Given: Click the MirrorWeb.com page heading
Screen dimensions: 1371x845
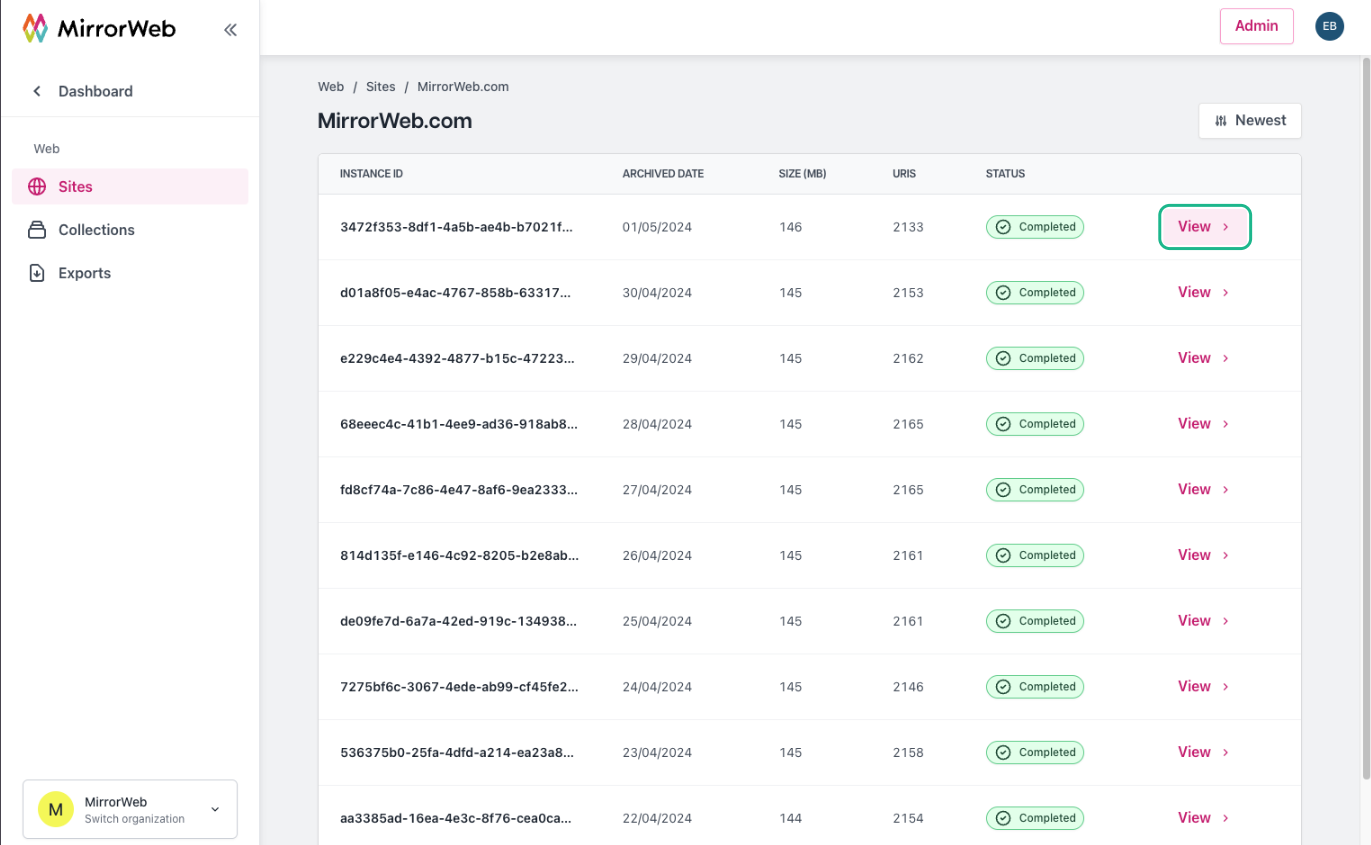Looking at the screenshot, I should point(395,121).
